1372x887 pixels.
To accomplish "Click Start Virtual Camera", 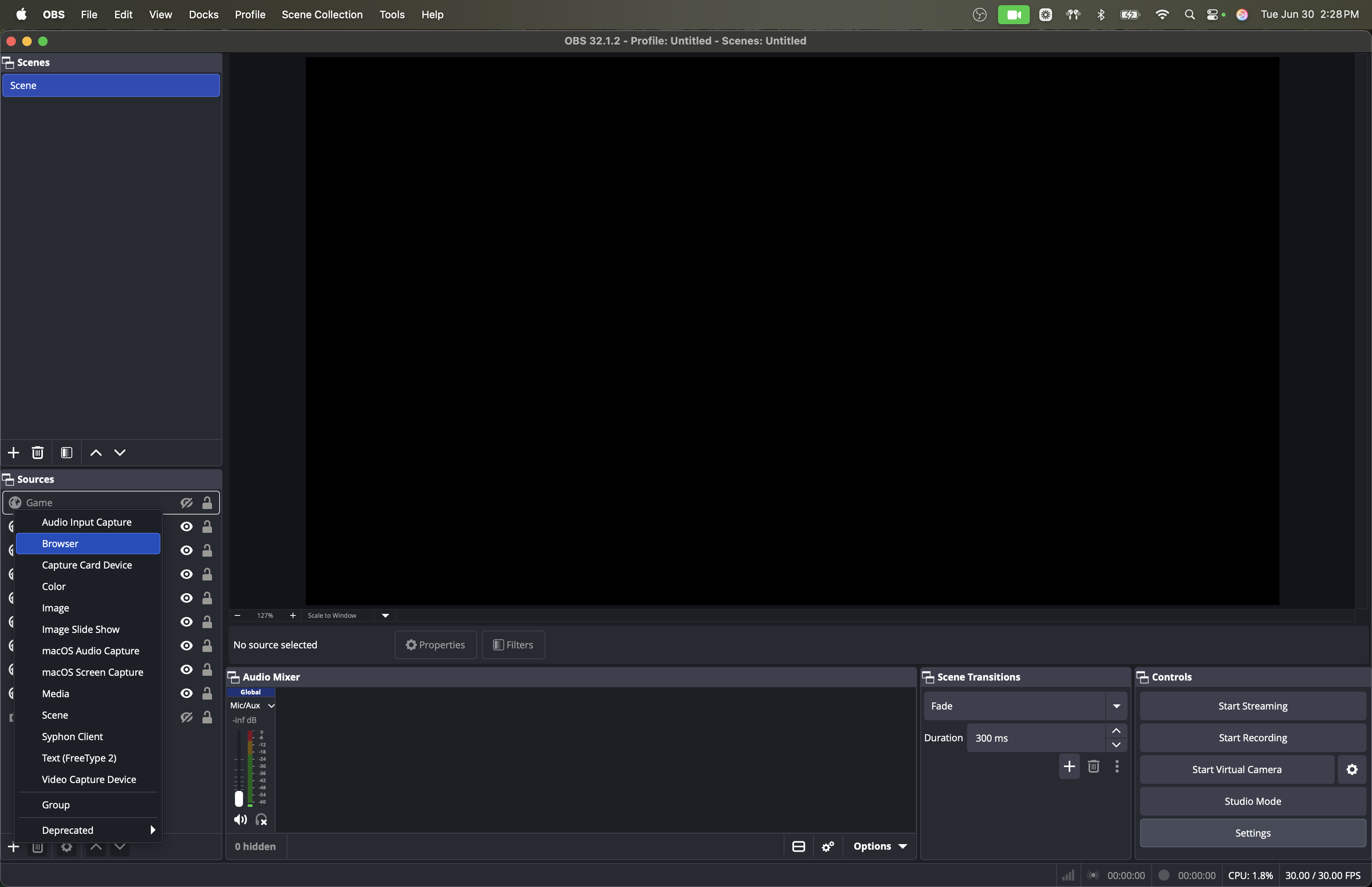I will tap(1237, 769).
